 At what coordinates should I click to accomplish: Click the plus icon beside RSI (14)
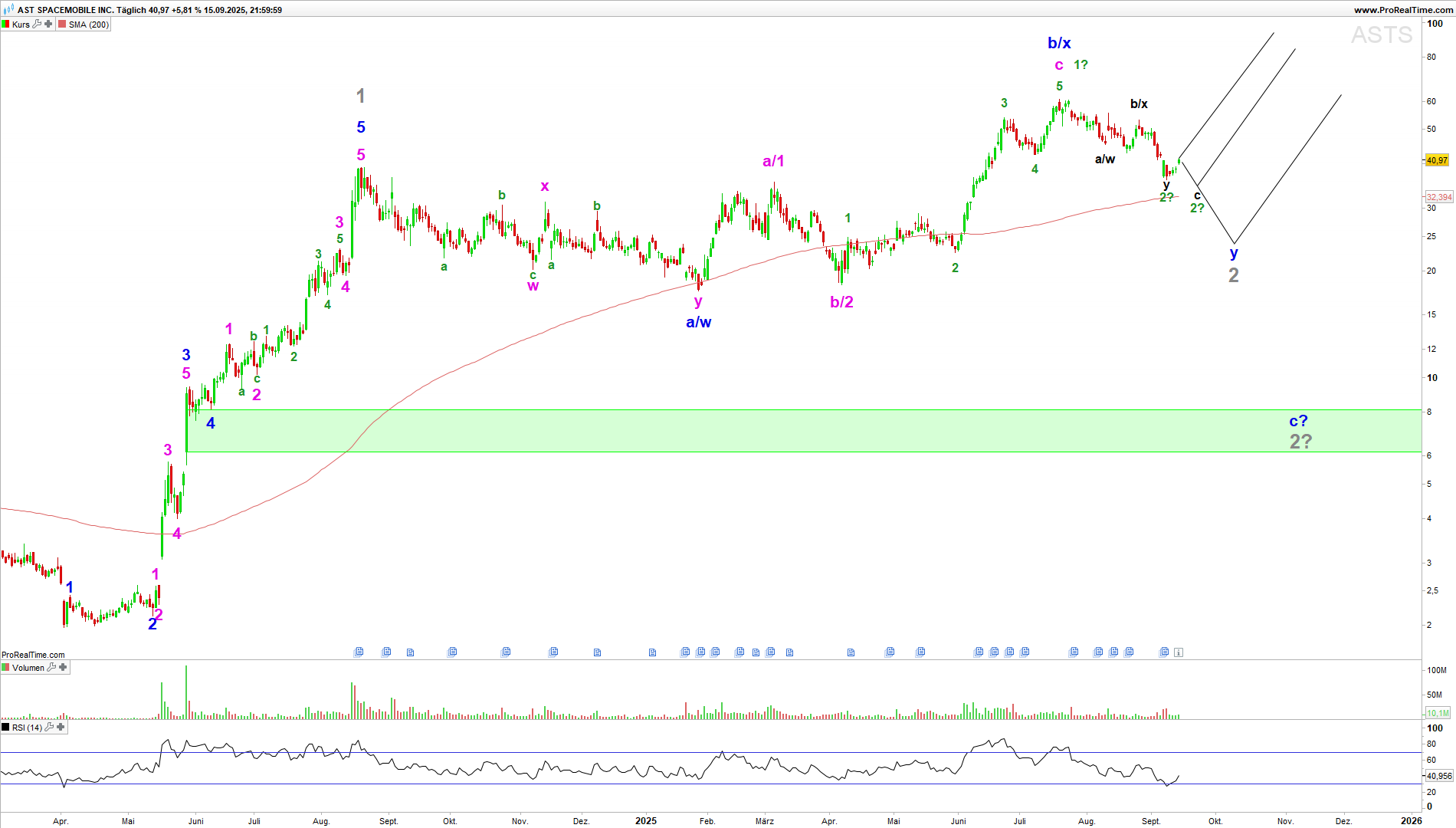tap(61, 728)
